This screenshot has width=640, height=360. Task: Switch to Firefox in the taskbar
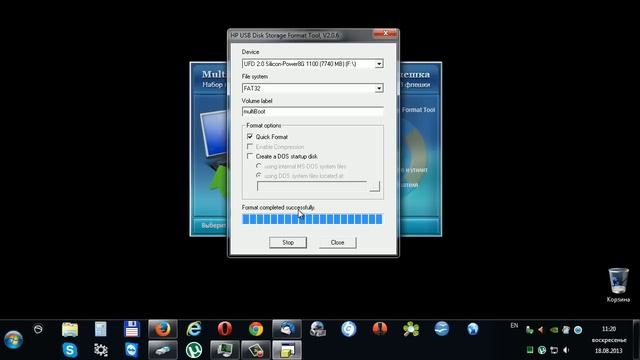[163, 329]
